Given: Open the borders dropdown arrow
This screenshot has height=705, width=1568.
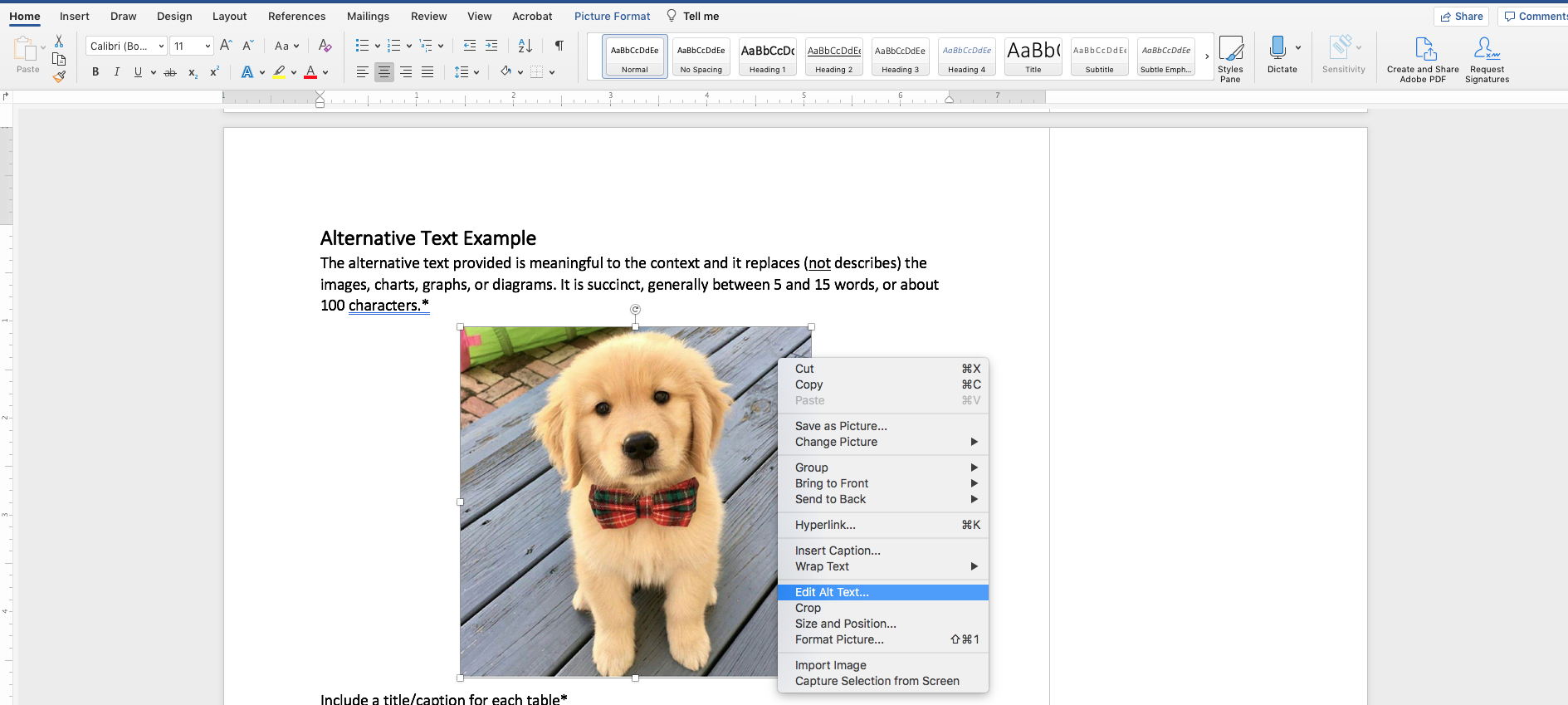Looking at the screenshot, I should click(x=552, y=72).
